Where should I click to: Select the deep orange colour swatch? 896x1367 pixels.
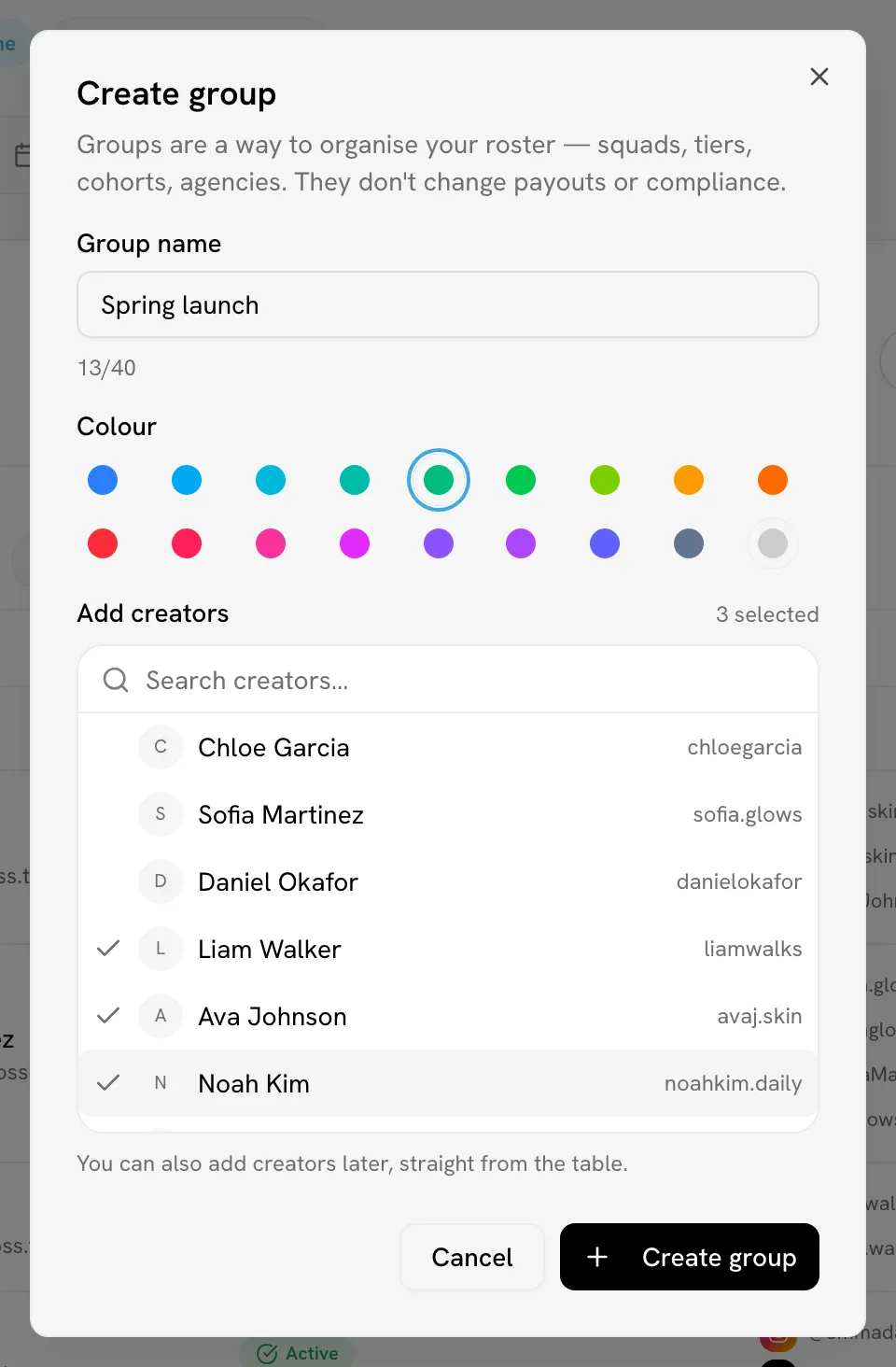tap(773, 480)
